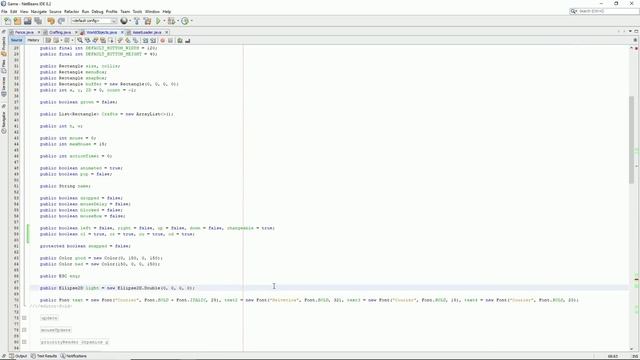The width and height of the screenshot is (640, 360).
Task: Click the Open Project toolbar icon
Action: pos(27,21)
